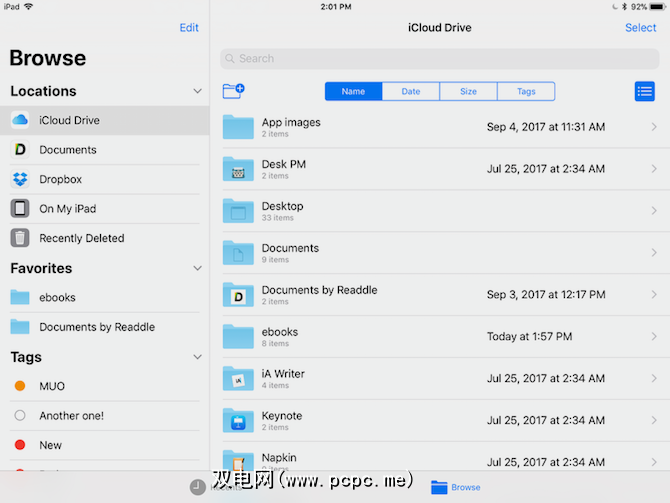The width and height of the screenshot is (670, 503).
Task: Tap the Wi-Fi status icon
Action: [28, 6]
